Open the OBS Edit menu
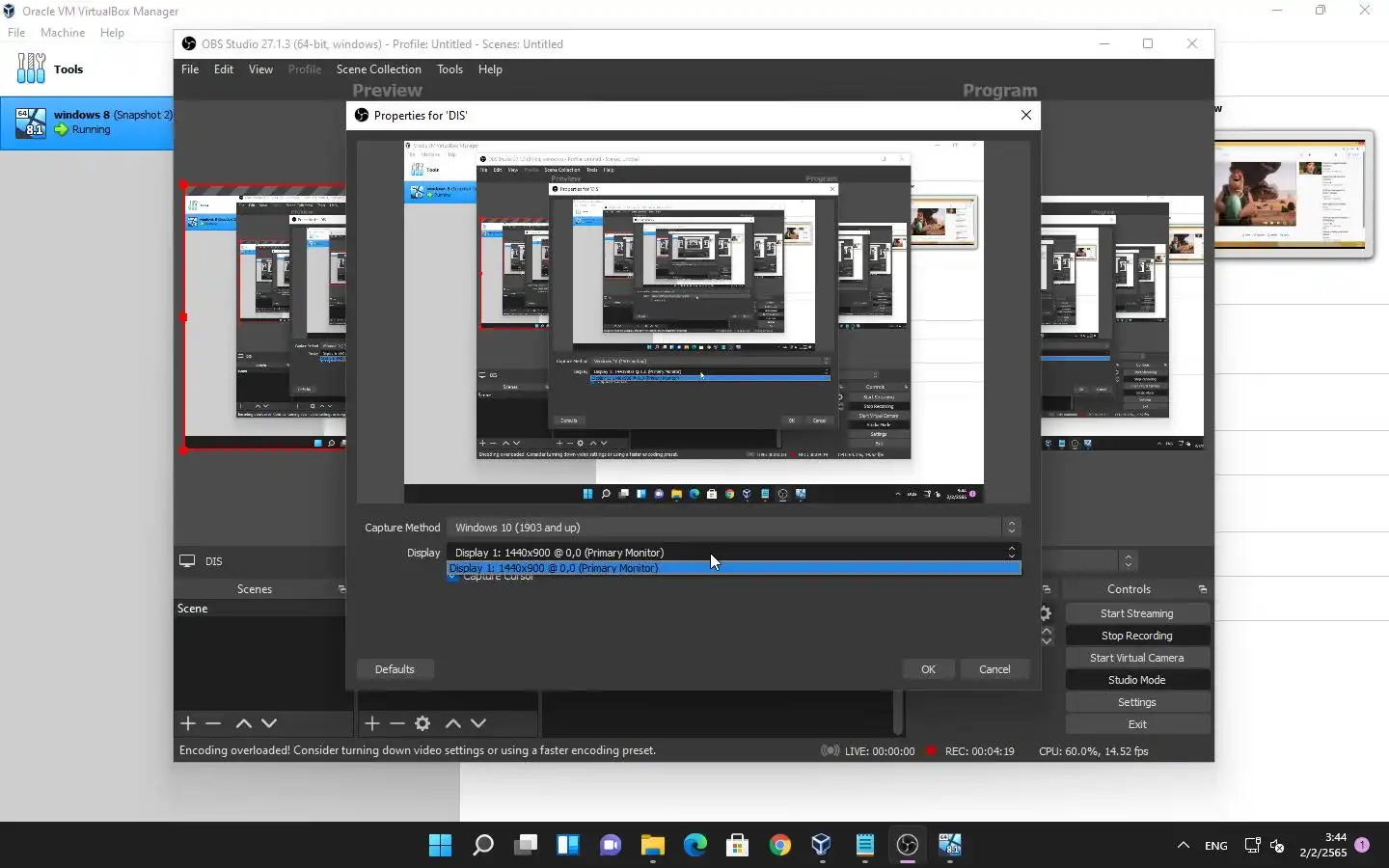 point(224,69)
